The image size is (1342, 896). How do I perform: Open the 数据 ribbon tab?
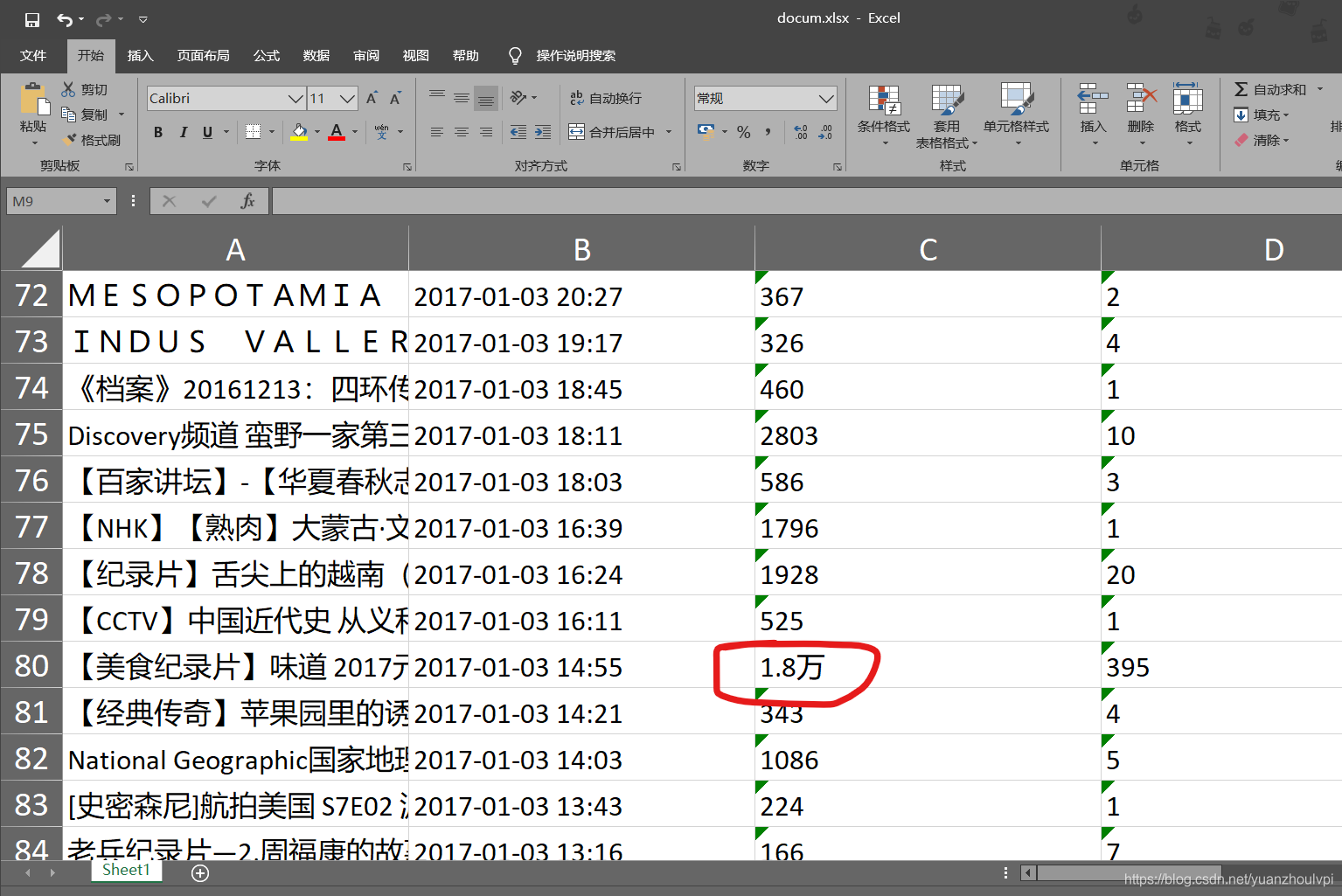point(316,55)
